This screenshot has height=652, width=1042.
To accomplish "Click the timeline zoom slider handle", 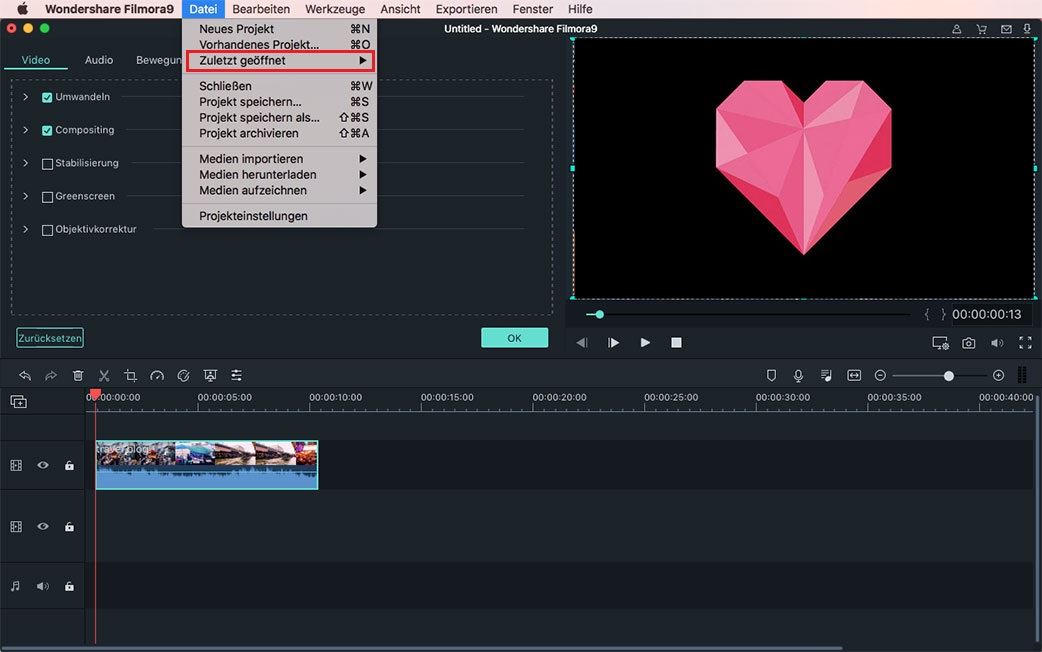I will click(949, 376).
